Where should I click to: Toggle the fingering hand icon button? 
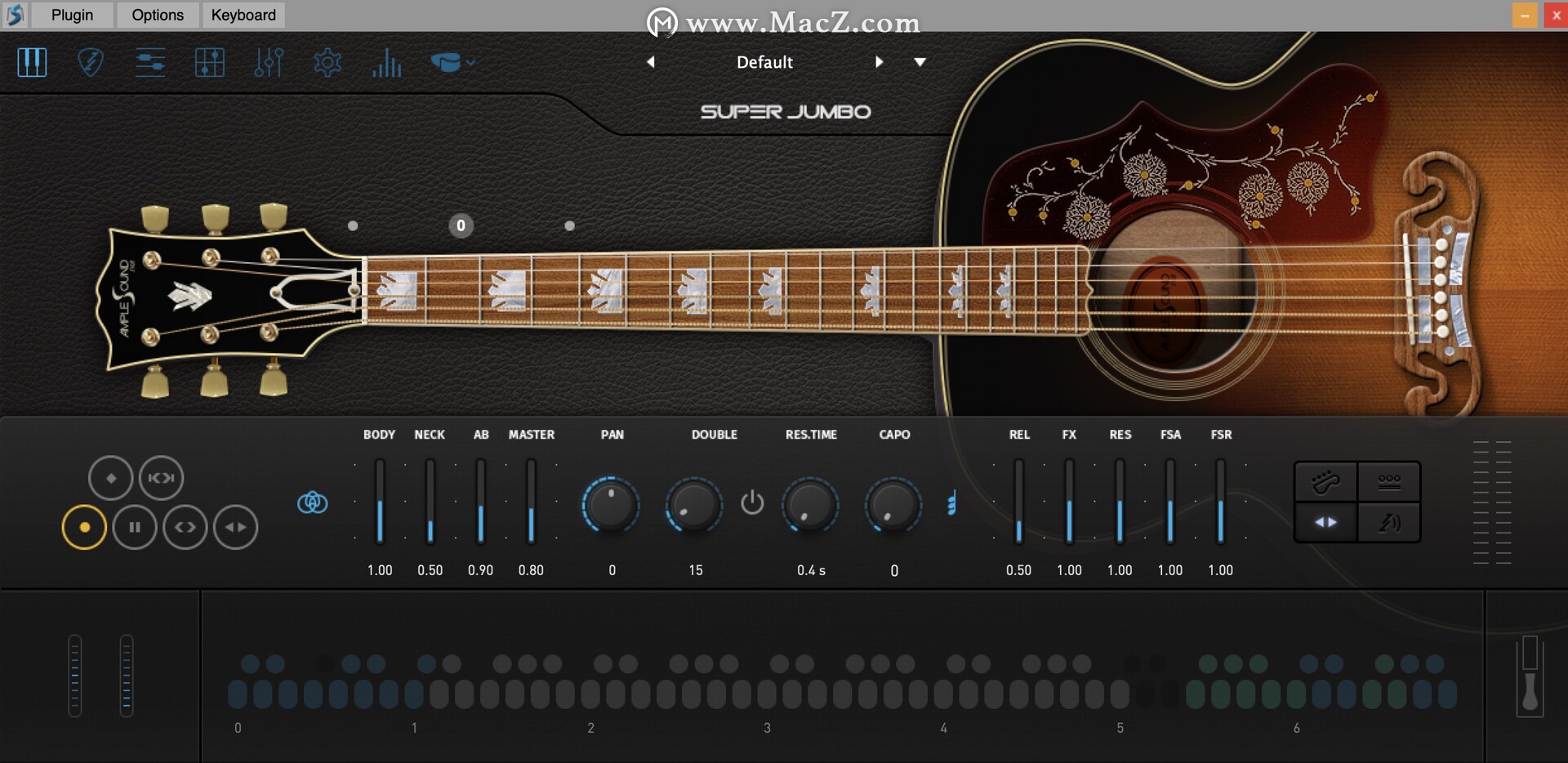(1325, 482)
